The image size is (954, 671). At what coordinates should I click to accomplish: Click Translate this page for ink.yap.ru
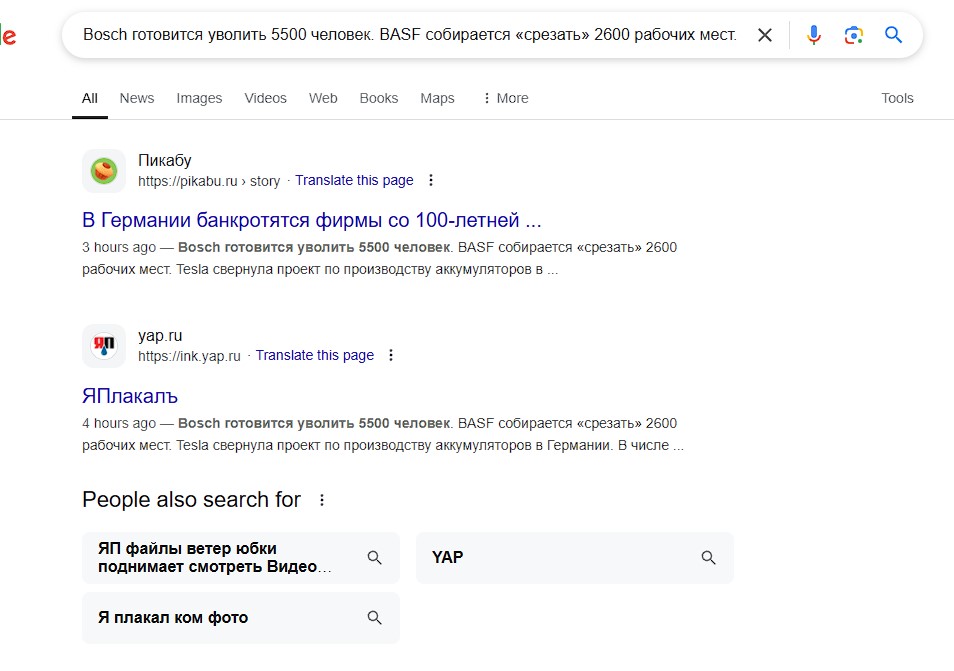pyautogui.click(x=315, y=356)
